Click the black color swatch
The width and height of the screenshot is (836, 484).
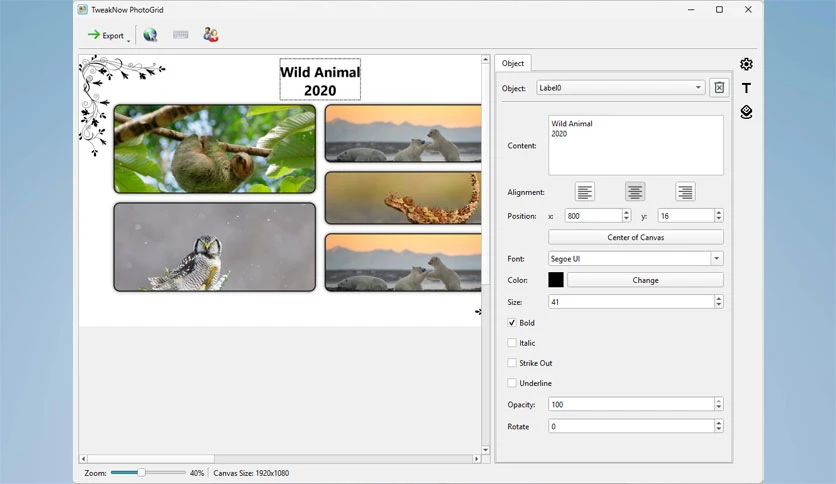pos(556,280)
